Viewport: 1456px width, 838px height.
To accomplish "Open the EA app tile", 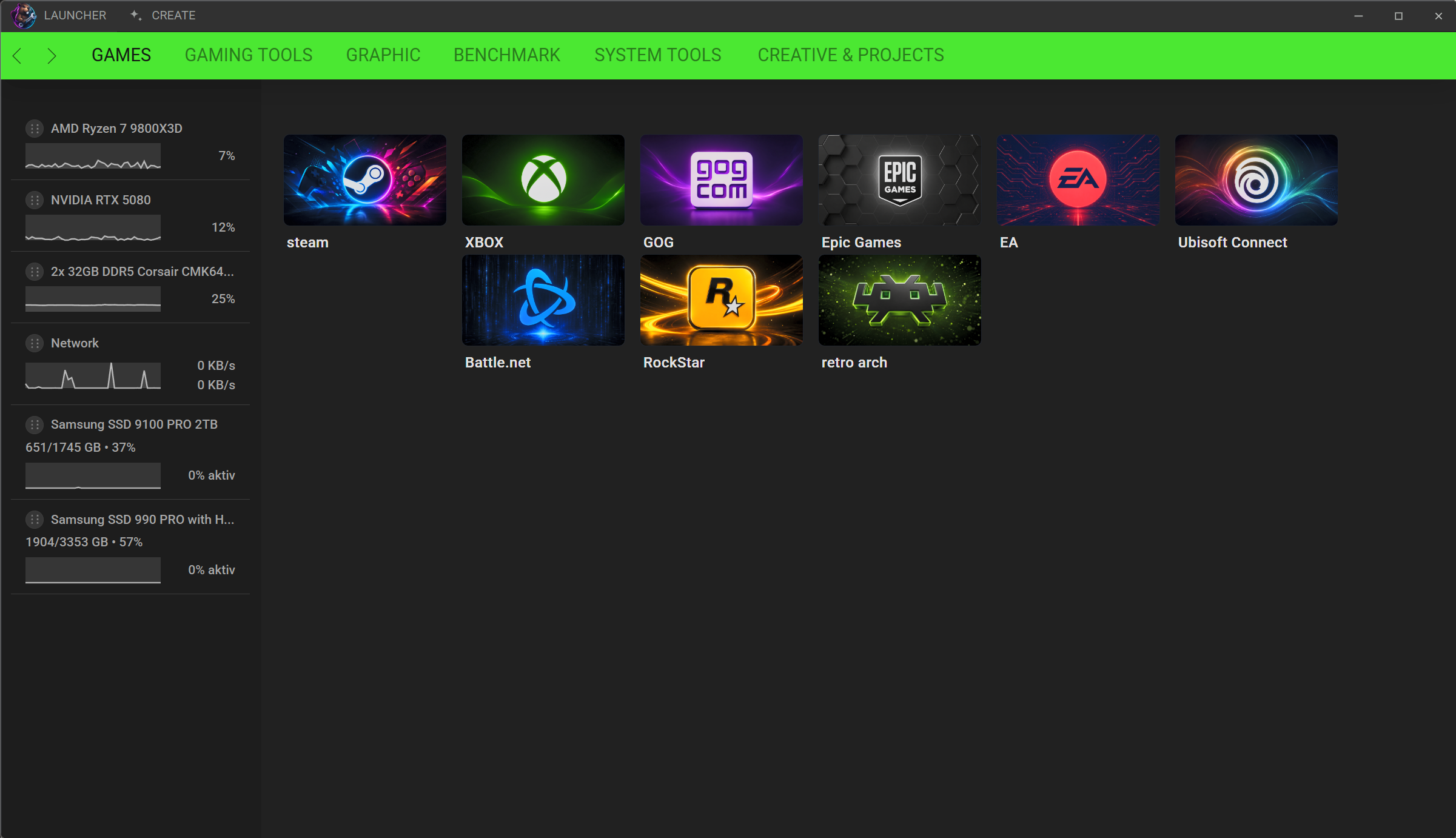I will (1078, 180).
